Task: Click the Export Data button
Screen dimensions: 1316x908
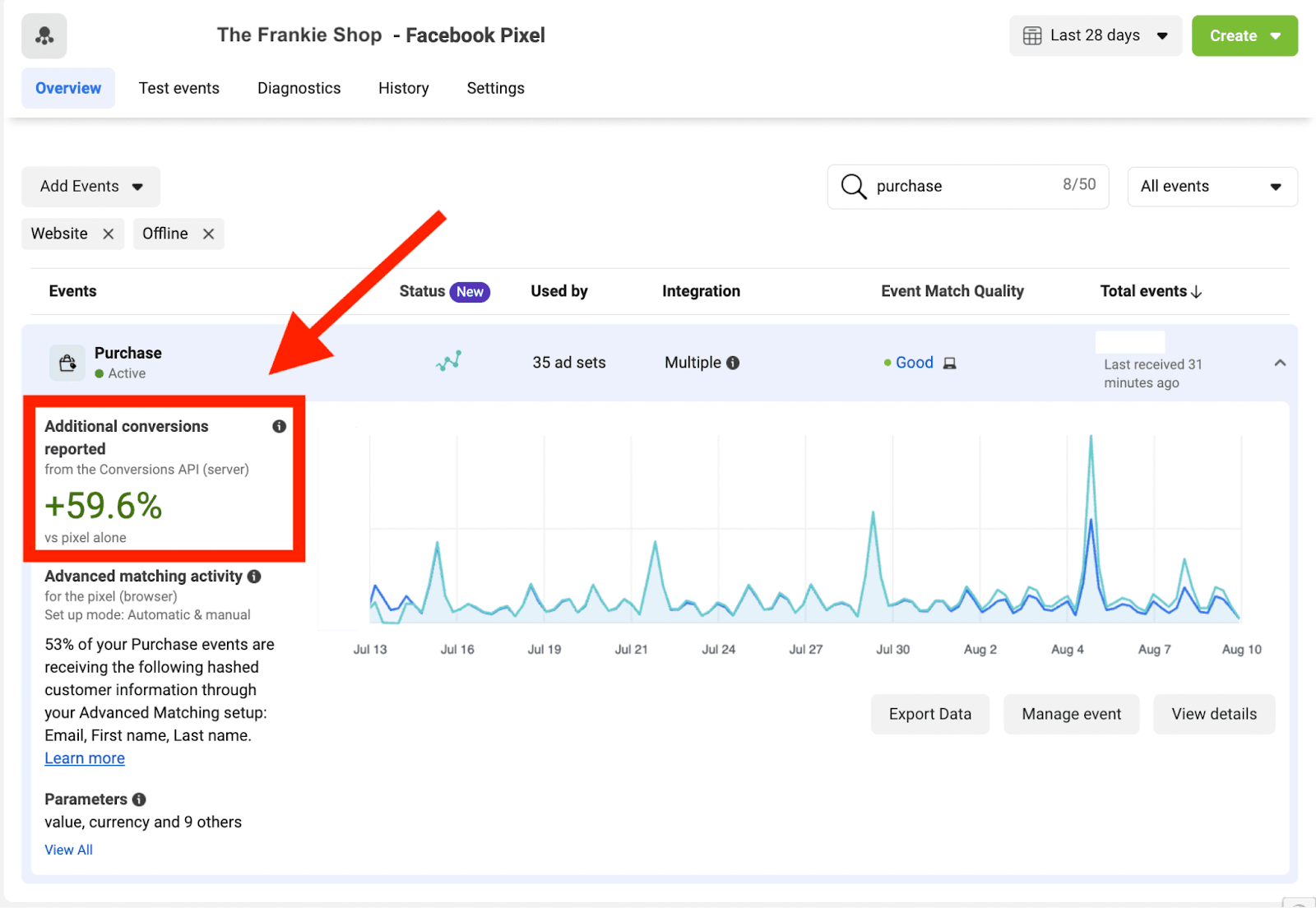Action: 930,714
